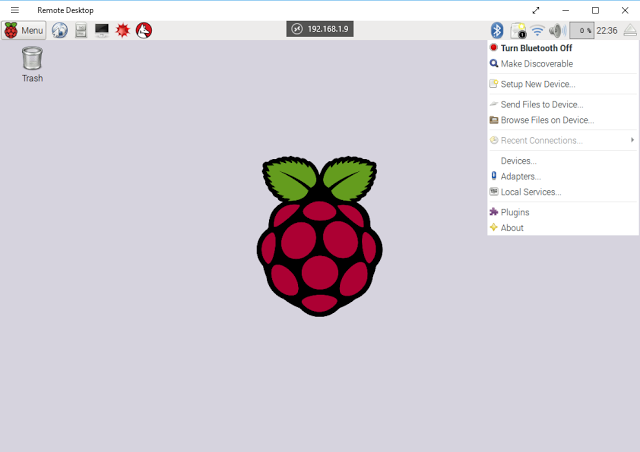Open the Raspberry Pi Menu button

coord(24,30)
